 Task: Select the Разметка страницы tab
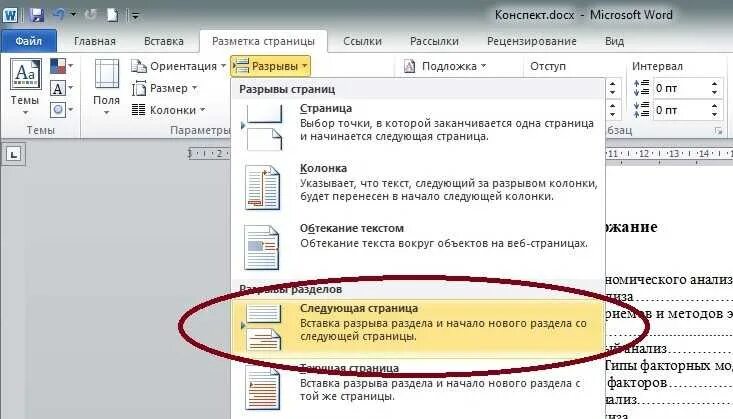pos(263,41)
